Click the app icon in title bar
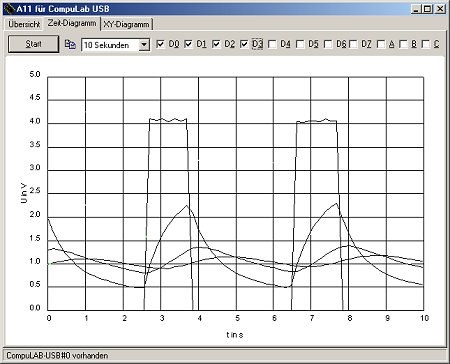The height and width of the screenshot is (364, 450). (x=9, y=9)
